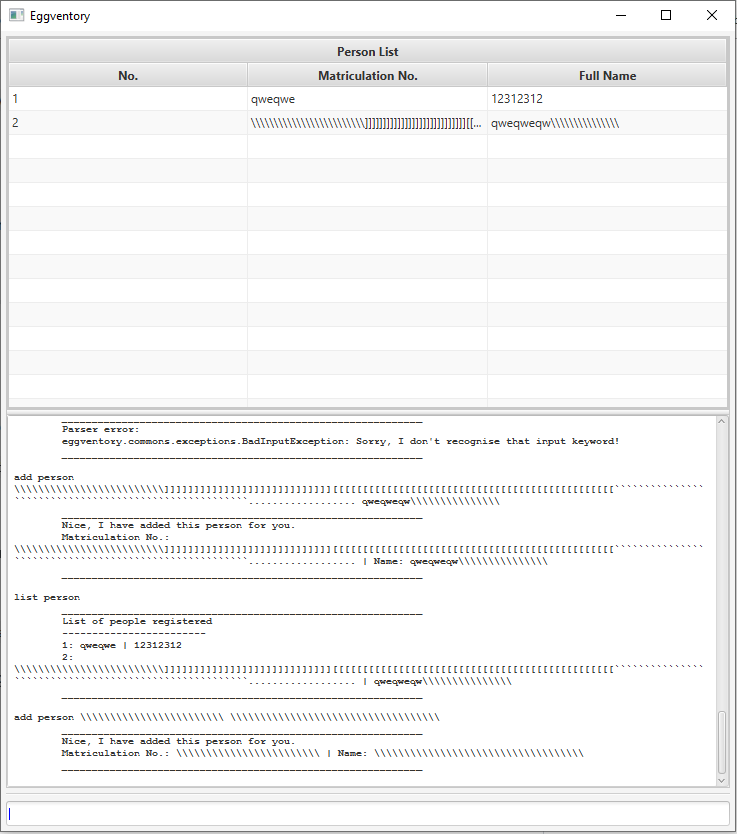Image resolution: width=737 pixels, height=834 pixels.
Task: Select row number 1 cell
Action: tap(128, 99)
